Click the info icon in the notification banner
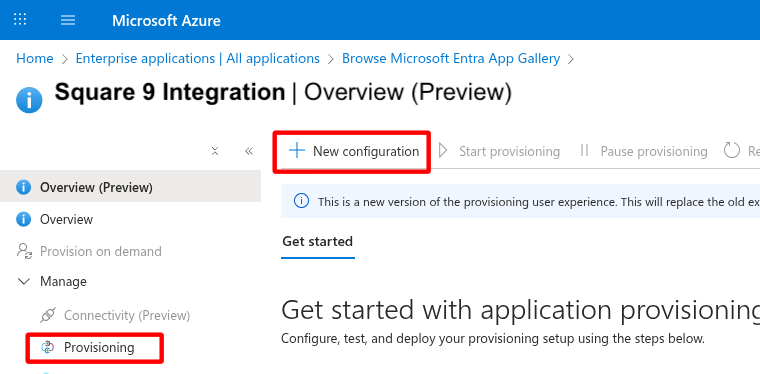This screenshot has width=760, height=374. tap(301, 201)
